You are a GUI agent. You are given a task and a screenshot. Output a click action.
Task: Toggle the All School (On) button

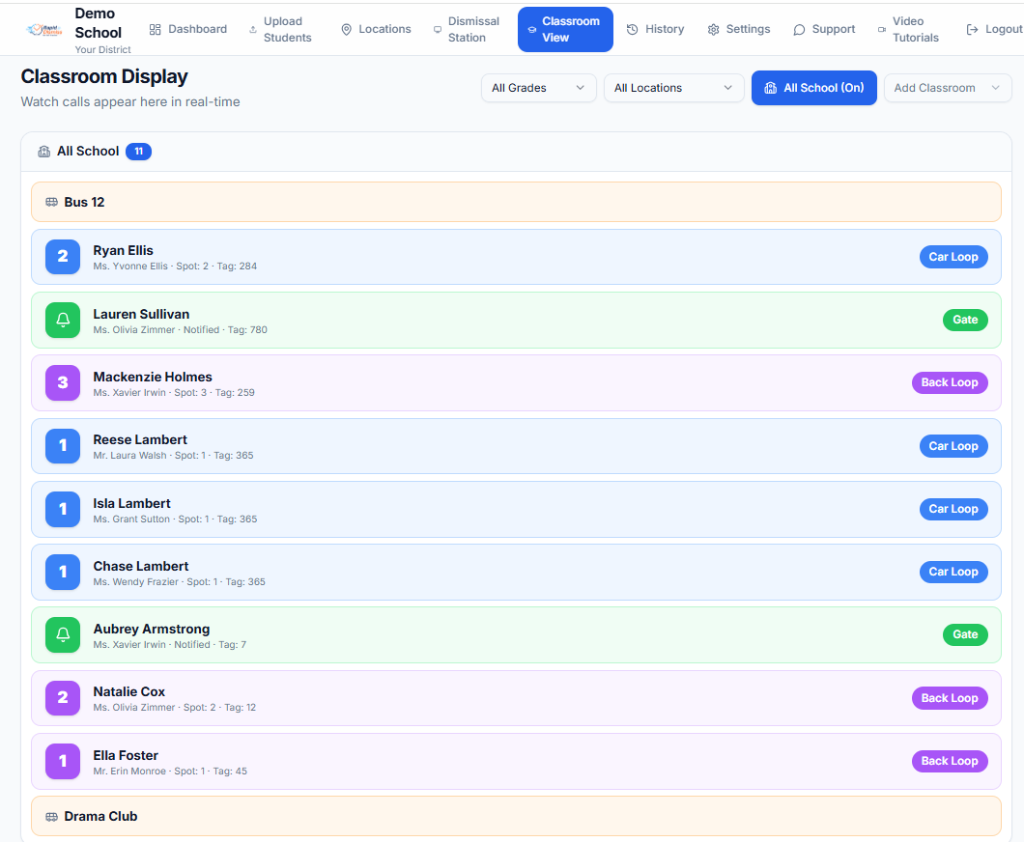(x=814, y=88)
